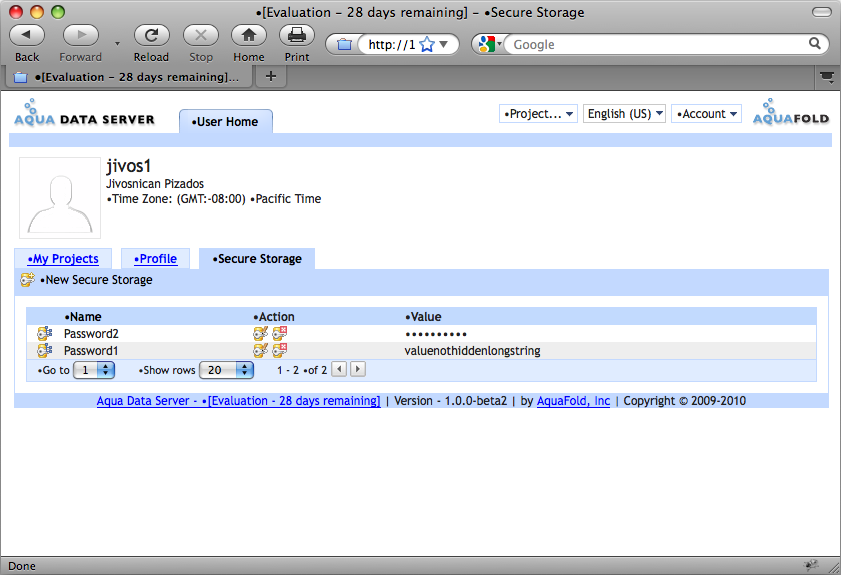Delete the Password1 secure storage entry

279,351
